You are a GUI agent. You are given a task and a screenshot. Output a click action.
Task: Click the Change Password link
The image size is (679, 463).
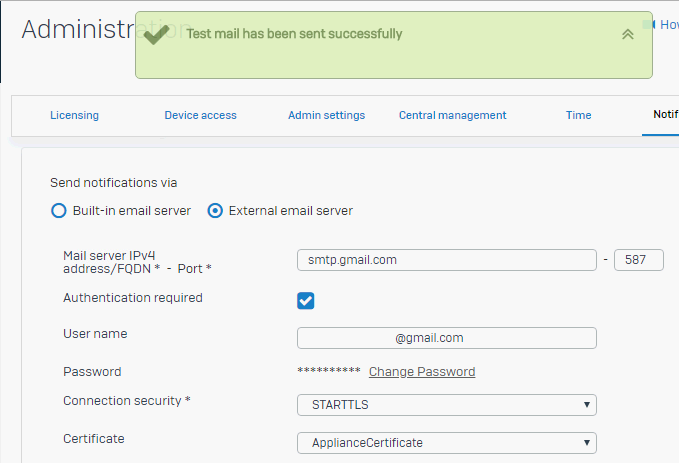pos(421,372)
